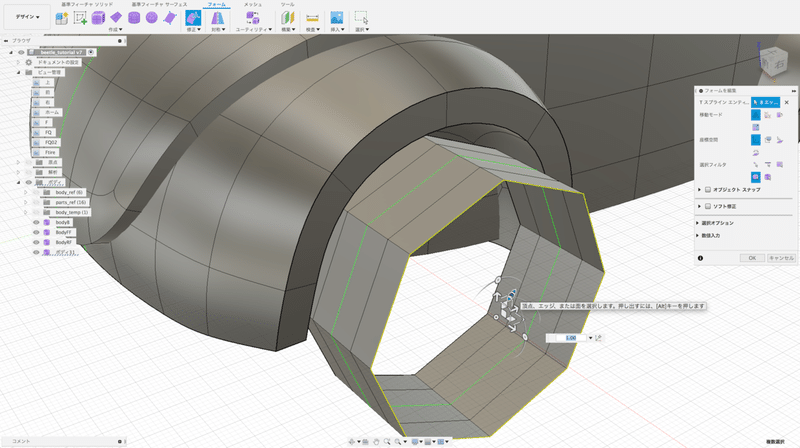This screenshot has width=800, height=448.
Task: Collapse the ビュー管理 folder
Action: [x=18, y=72]
